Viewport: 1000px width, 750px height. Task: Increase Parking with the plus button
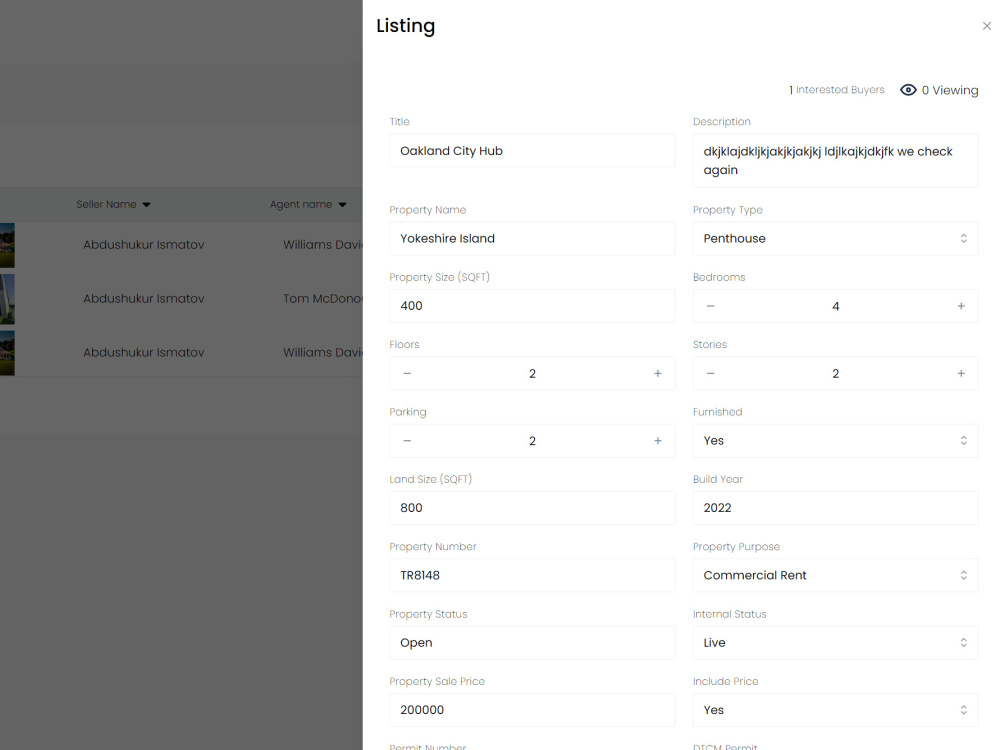658,441
